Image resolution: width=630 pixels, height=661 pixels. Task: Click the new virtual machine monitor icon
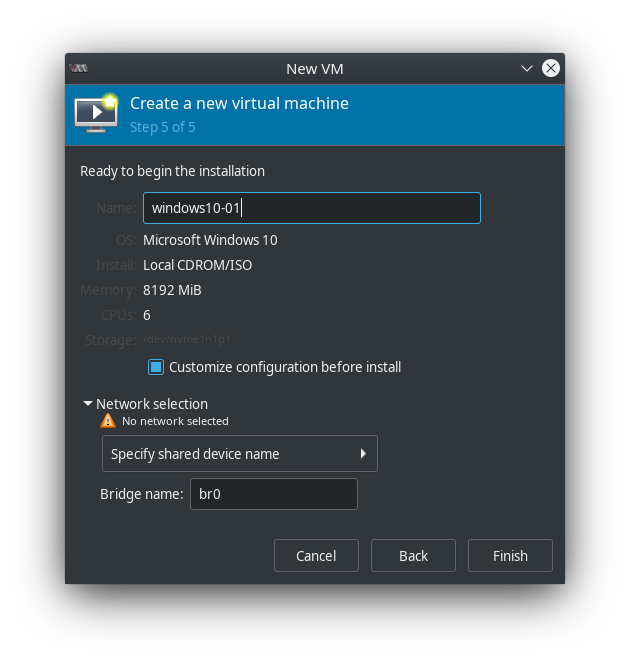[x=97, y=113]
